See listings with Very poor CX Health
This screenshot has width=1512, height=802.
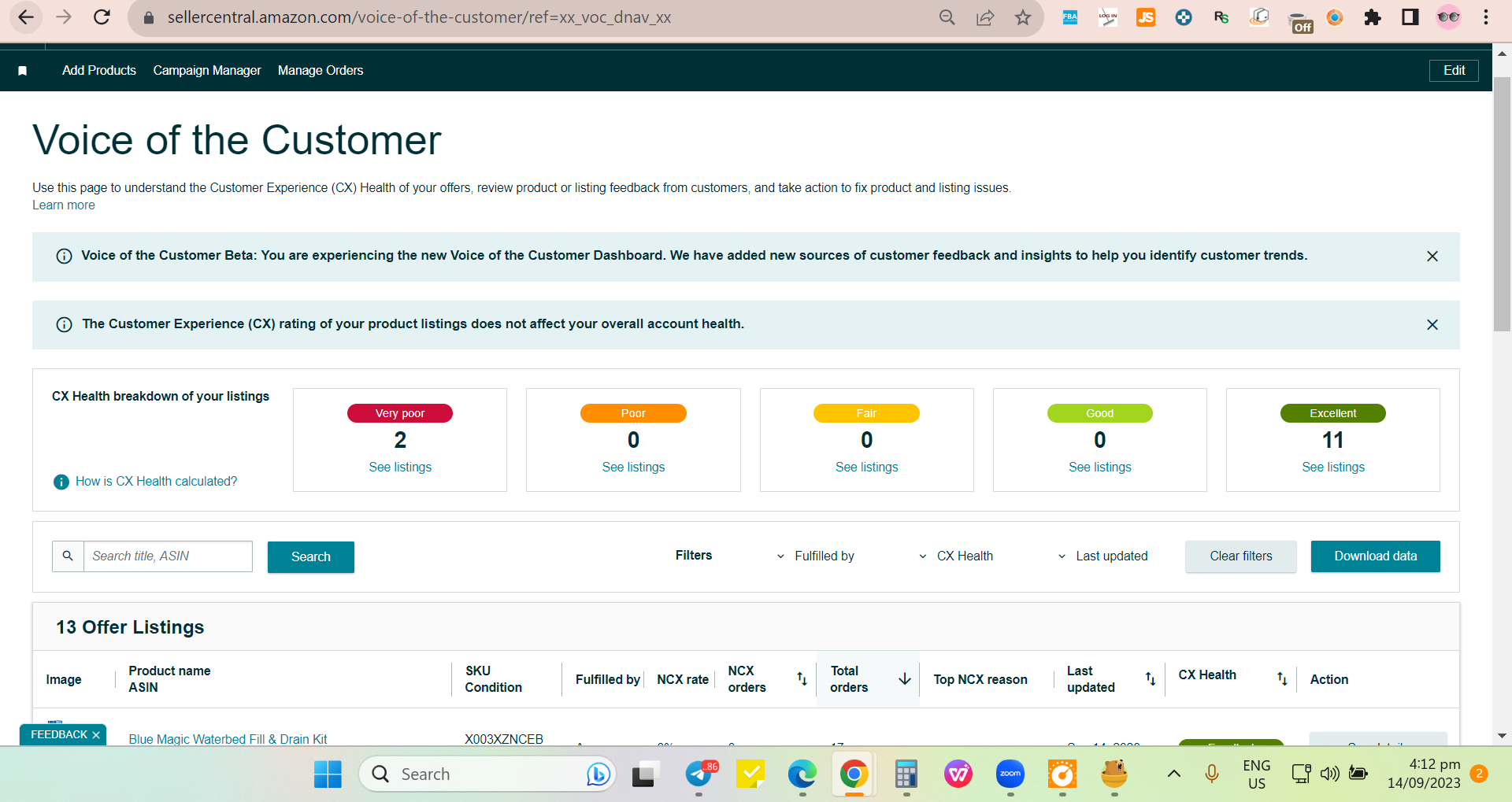[x=400, y=467]
